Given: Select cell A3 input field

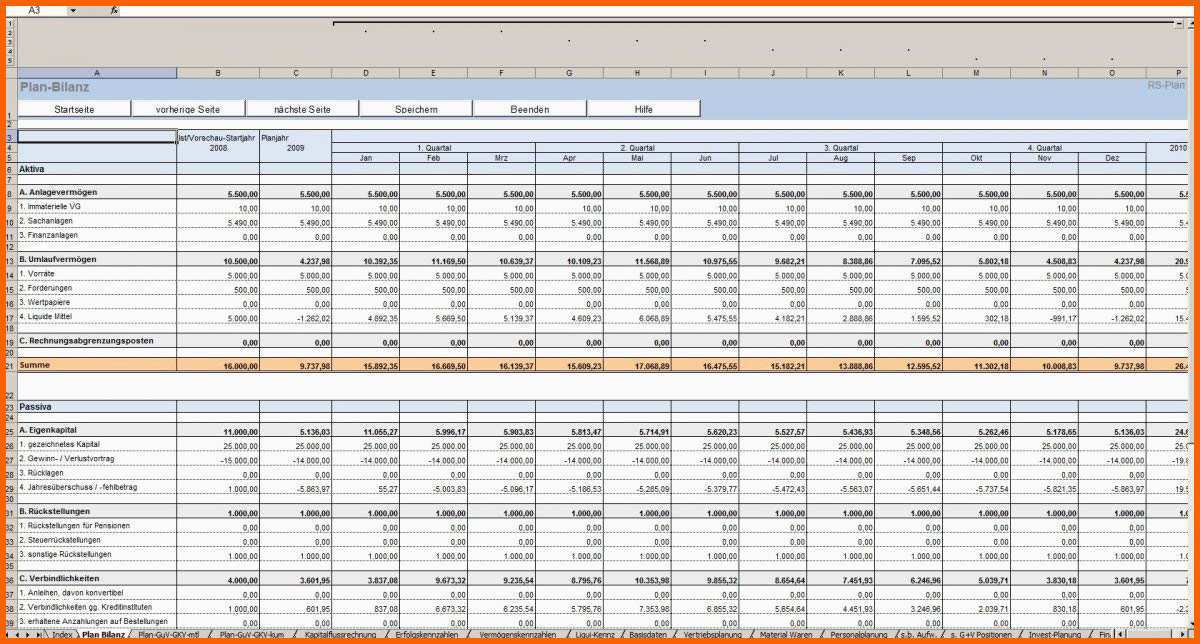Looking at the screenshot, I should [x=97, y=138].
